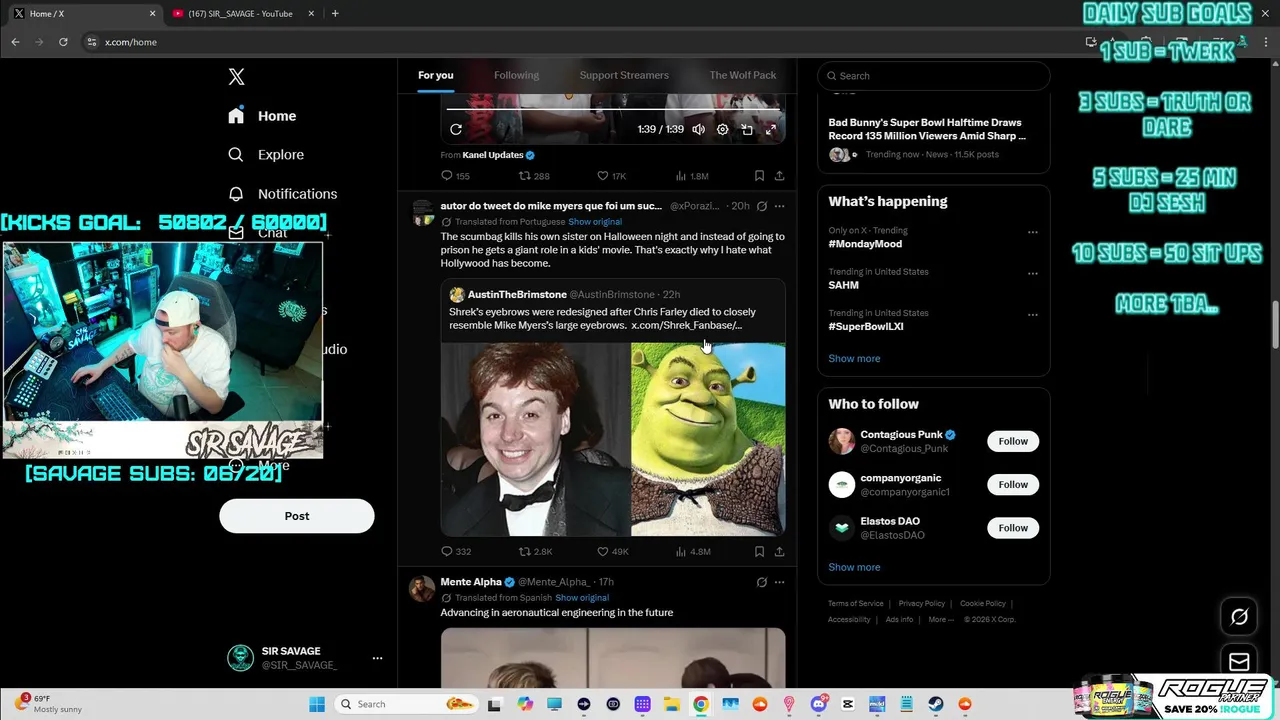
Task: Open the SIR SAVAGE account menu dots
Action: 377,658
